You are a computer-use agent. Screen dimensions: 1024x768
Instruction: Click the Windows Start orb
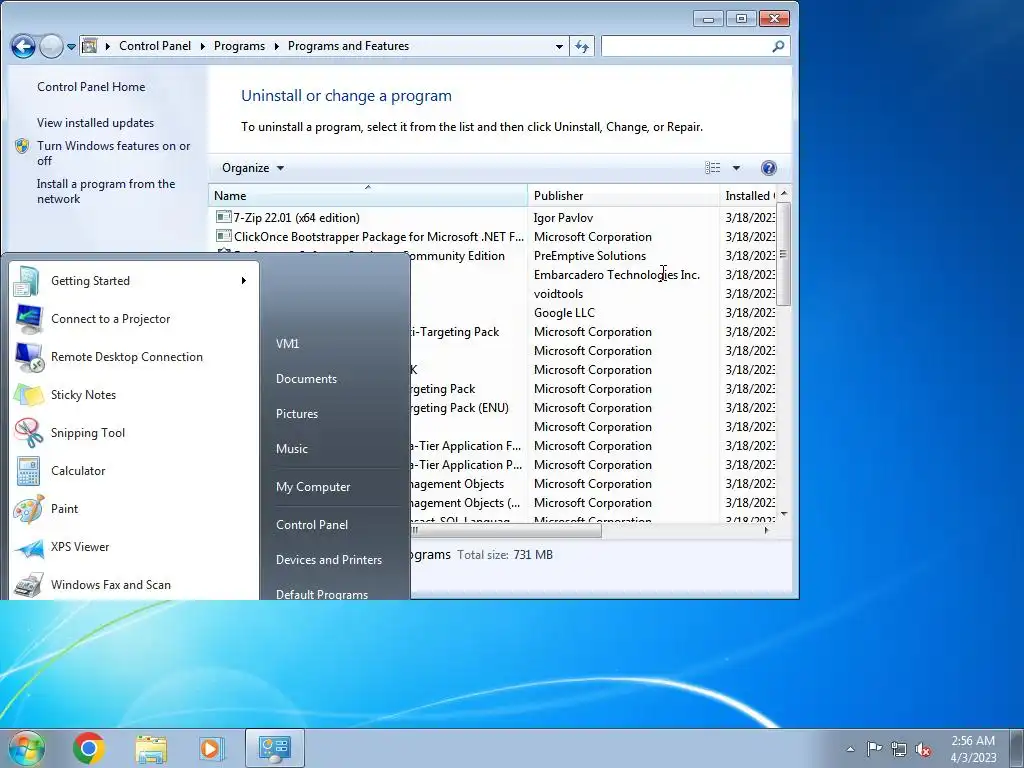click(x=26, y=748)
